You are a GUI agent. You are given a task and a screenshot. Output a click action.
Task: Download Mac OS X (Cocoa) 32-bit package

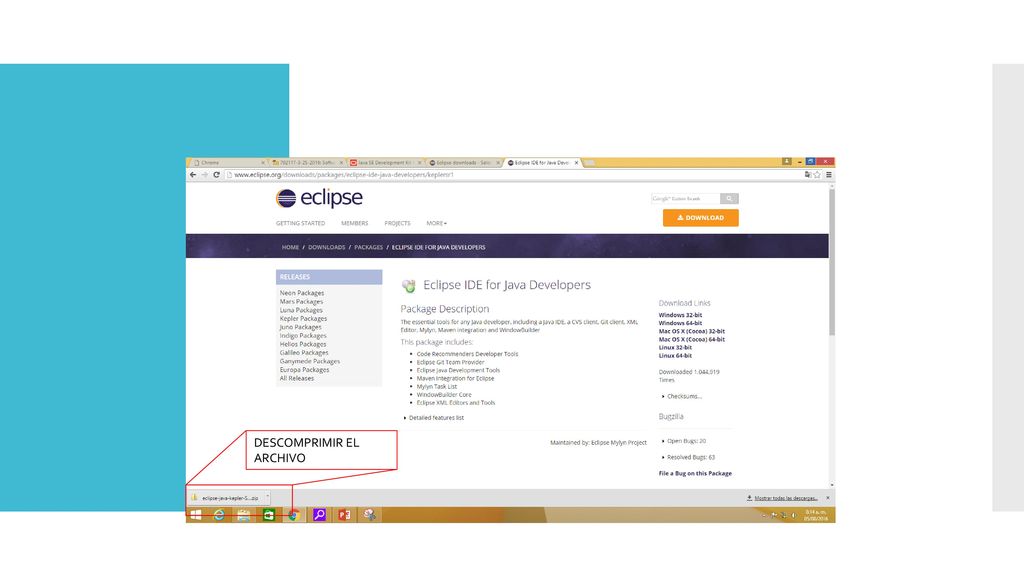pos(692,331)
